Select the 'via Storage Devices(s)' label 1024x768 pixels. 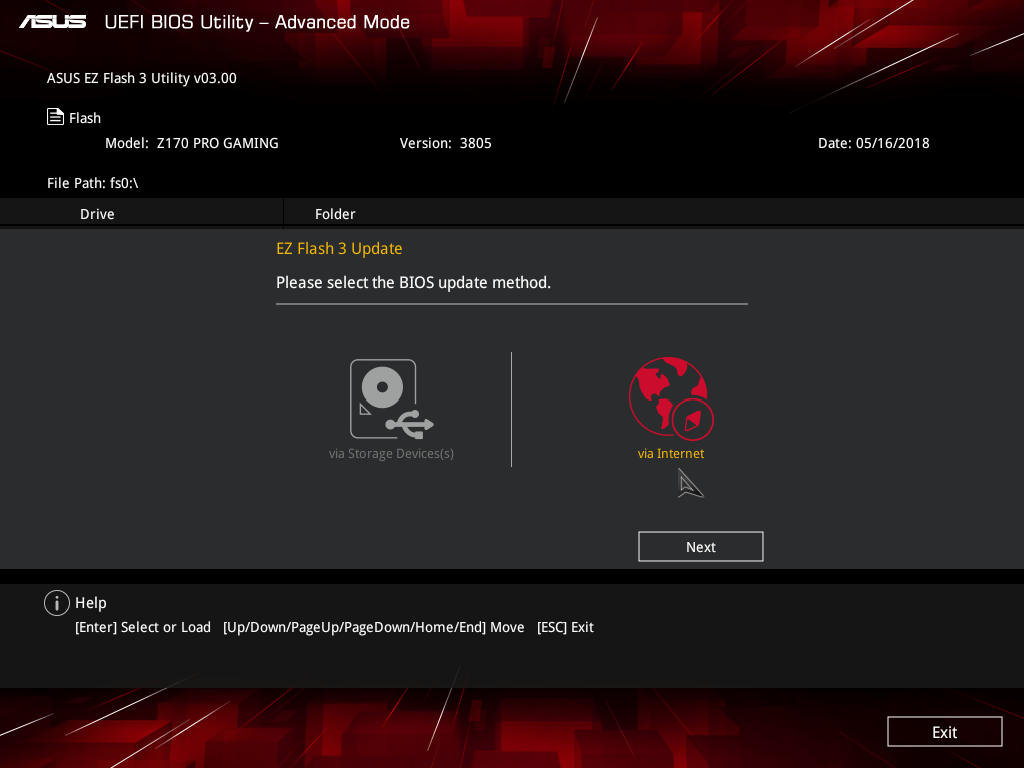(x=391, y=454)
